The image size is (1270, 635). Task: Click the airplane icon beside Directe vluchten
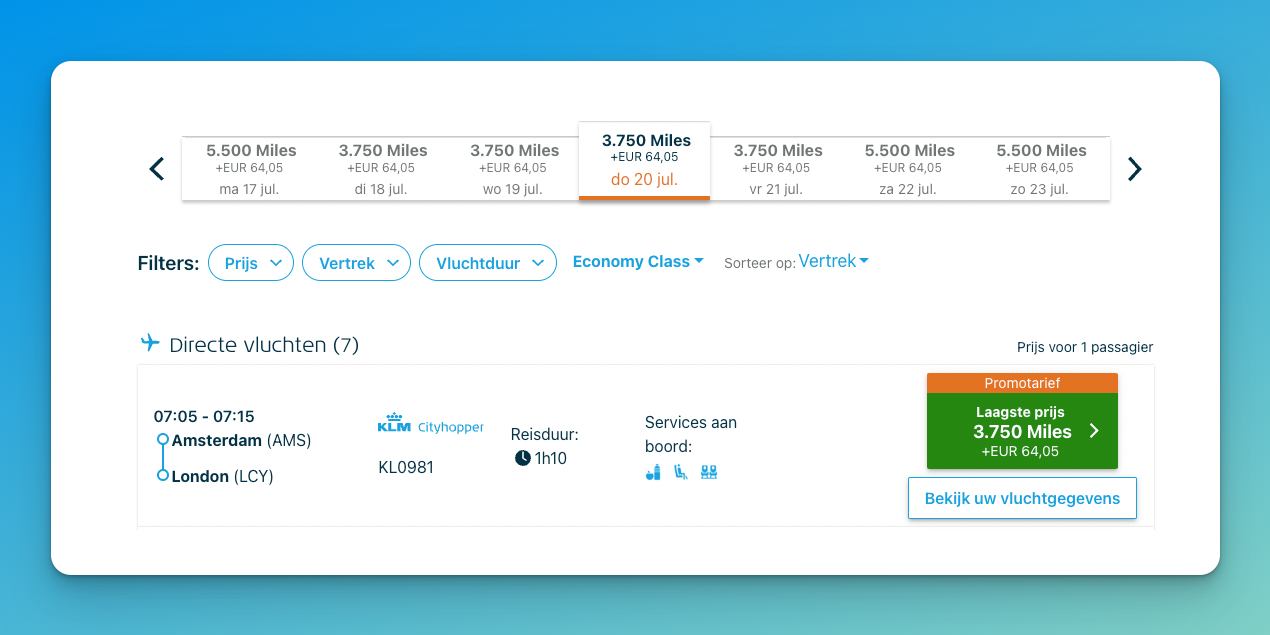tap(150, 344)
